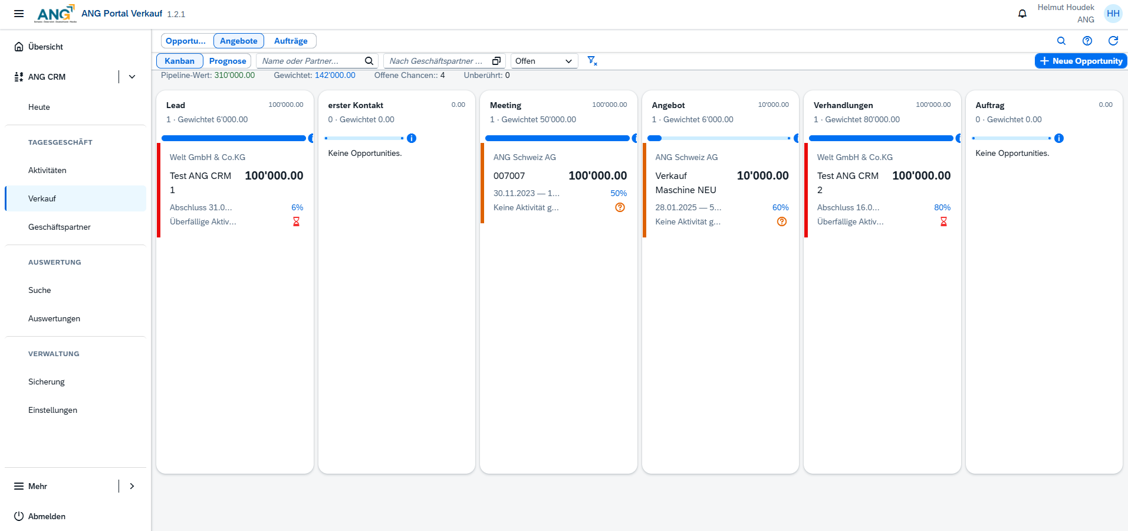1128x531 pixels.
Task: Collapse the ANG CRM section chevron
Action: pyautogui.click(x=132, y=76)
